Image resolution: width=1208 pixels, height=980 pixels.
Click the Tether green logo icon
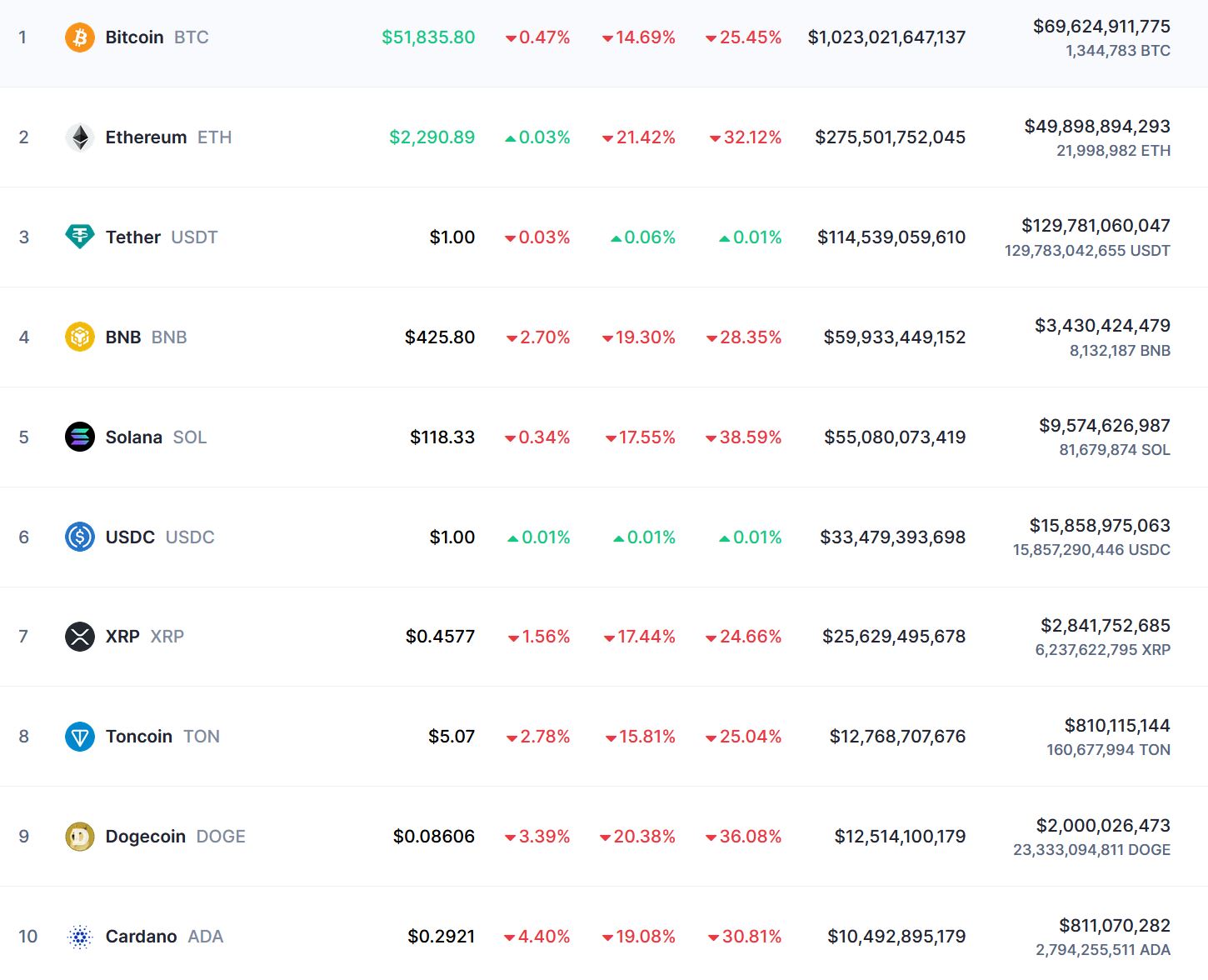pyautogui.click(x=80, y=237)
